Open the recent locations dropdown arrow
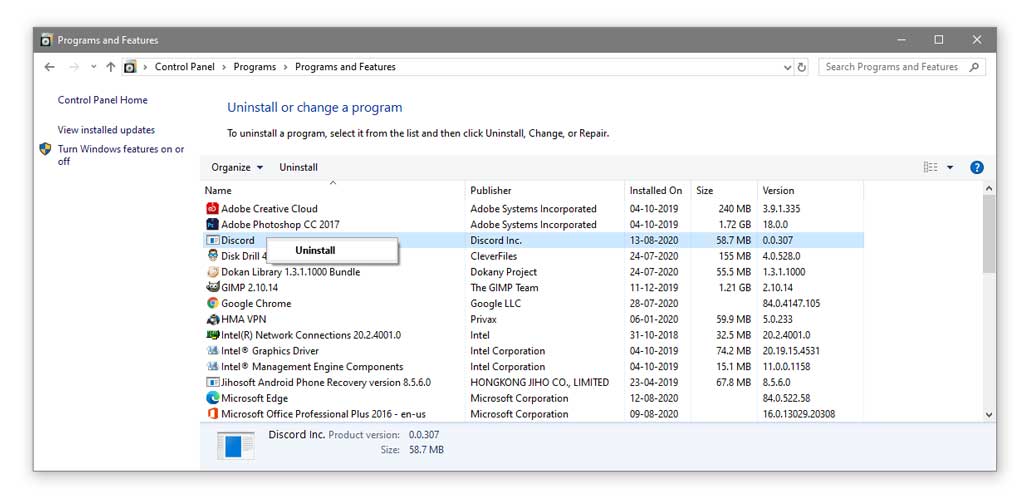1024x501 pixels. point(93,67)
